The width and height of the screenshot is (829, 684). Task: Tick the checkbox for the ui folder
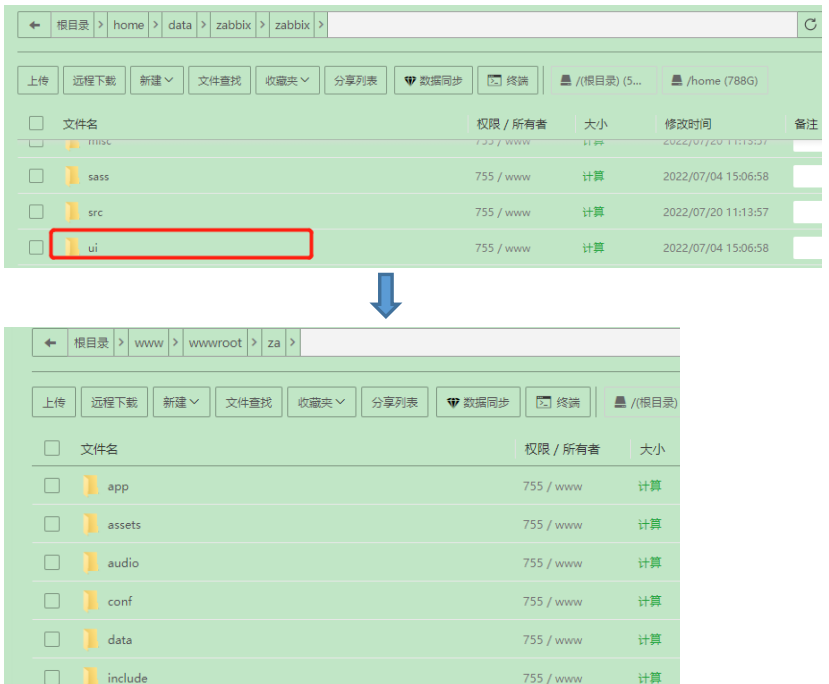(36, 247)
